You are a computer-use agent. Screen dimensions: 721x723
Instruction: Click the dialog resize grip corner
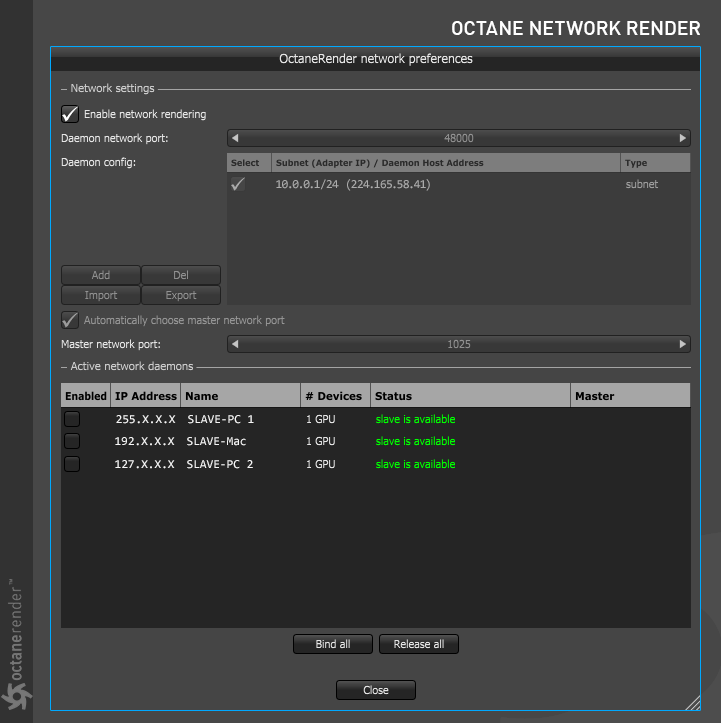coord(693,703)
